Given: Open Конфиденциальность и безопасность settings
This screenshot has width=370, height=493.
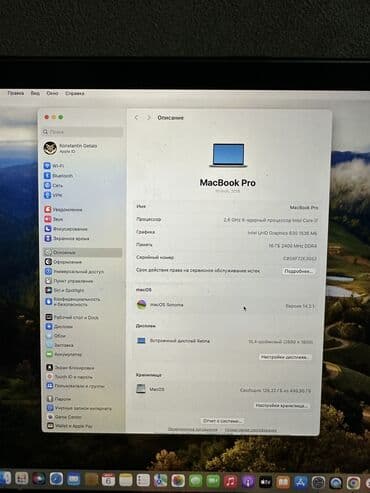Looking at the screenshot, I should [73, 302].
